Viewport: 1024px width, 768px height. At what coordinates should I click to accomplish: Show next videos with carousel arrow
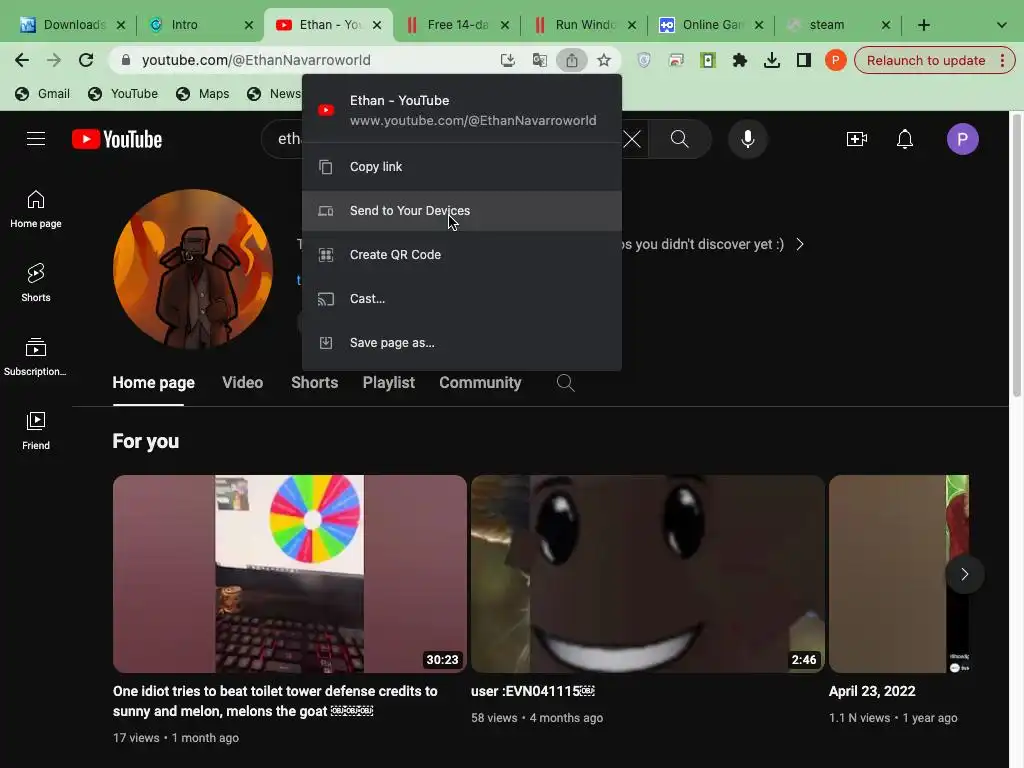[x=965, y=574]
